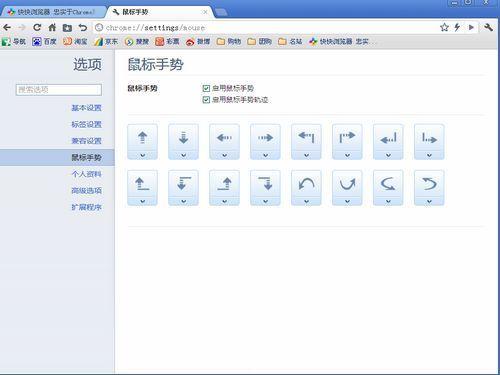This screenshot has height=375, width=500.
Task: Open a new tab with the new-tab button
Action: [221, 13]
